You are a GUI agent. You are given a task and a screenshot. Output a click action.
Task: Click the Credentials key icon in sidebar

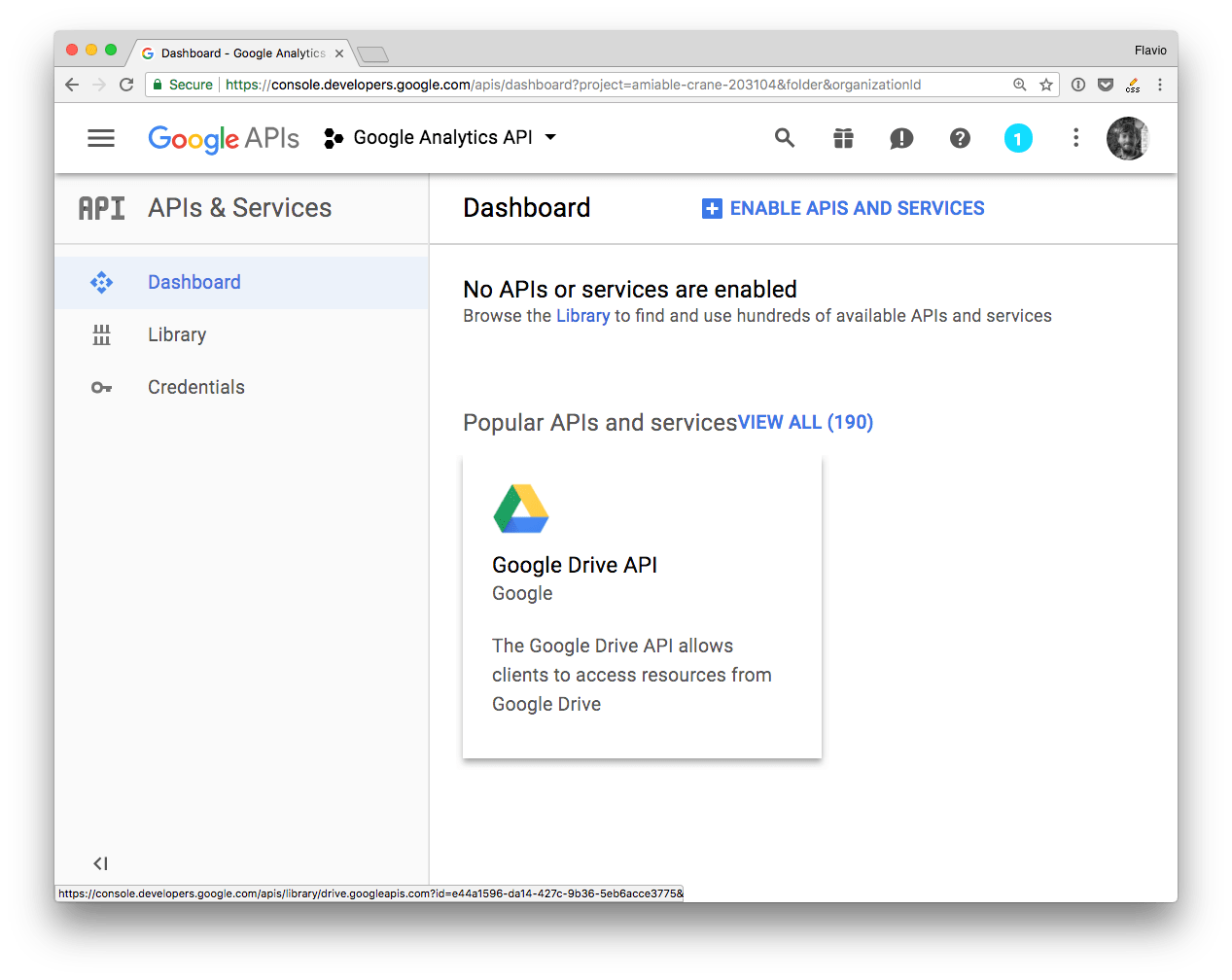point(101,386)
